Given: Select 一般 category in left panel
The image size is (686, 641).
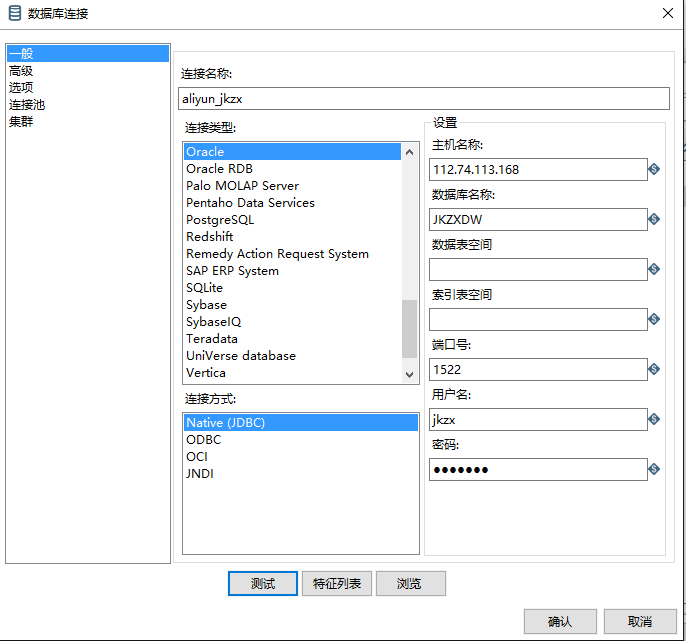Looking at the screenshot, I should 88,53.
